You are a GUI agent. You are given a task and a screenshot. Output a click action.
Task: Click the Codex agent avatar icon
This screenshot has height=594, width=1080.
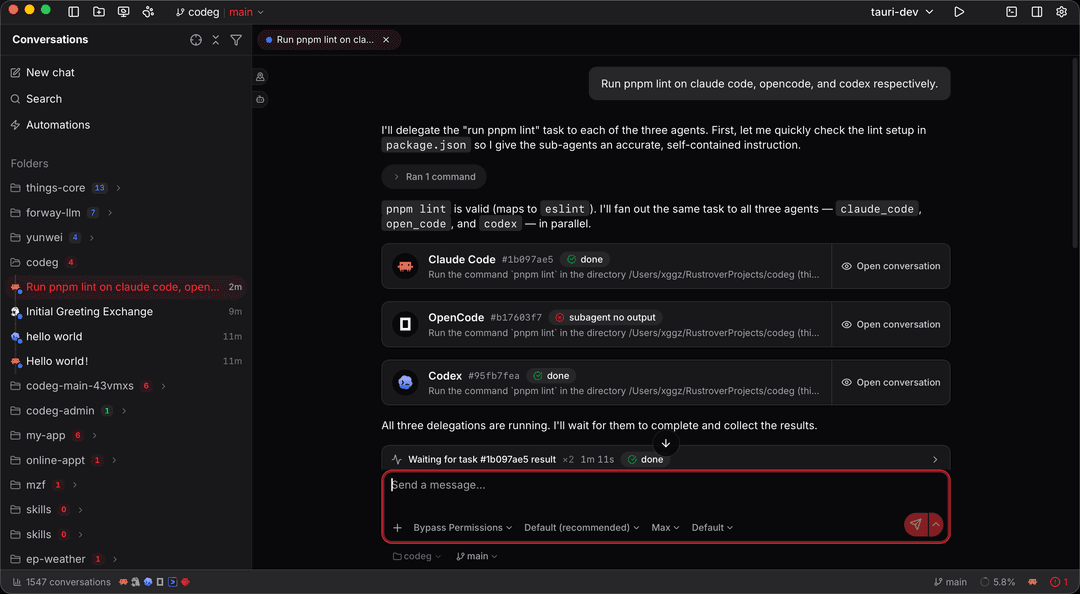point(405,382)
